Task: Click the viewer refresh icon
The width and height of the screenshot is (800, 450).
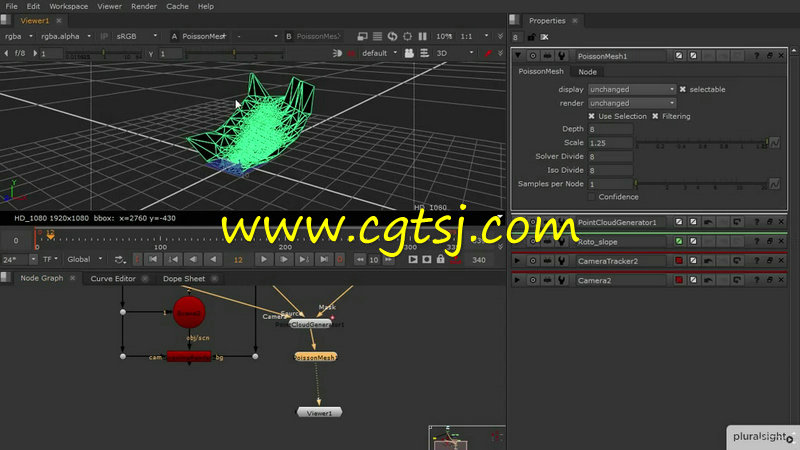Action: [392, 36]
